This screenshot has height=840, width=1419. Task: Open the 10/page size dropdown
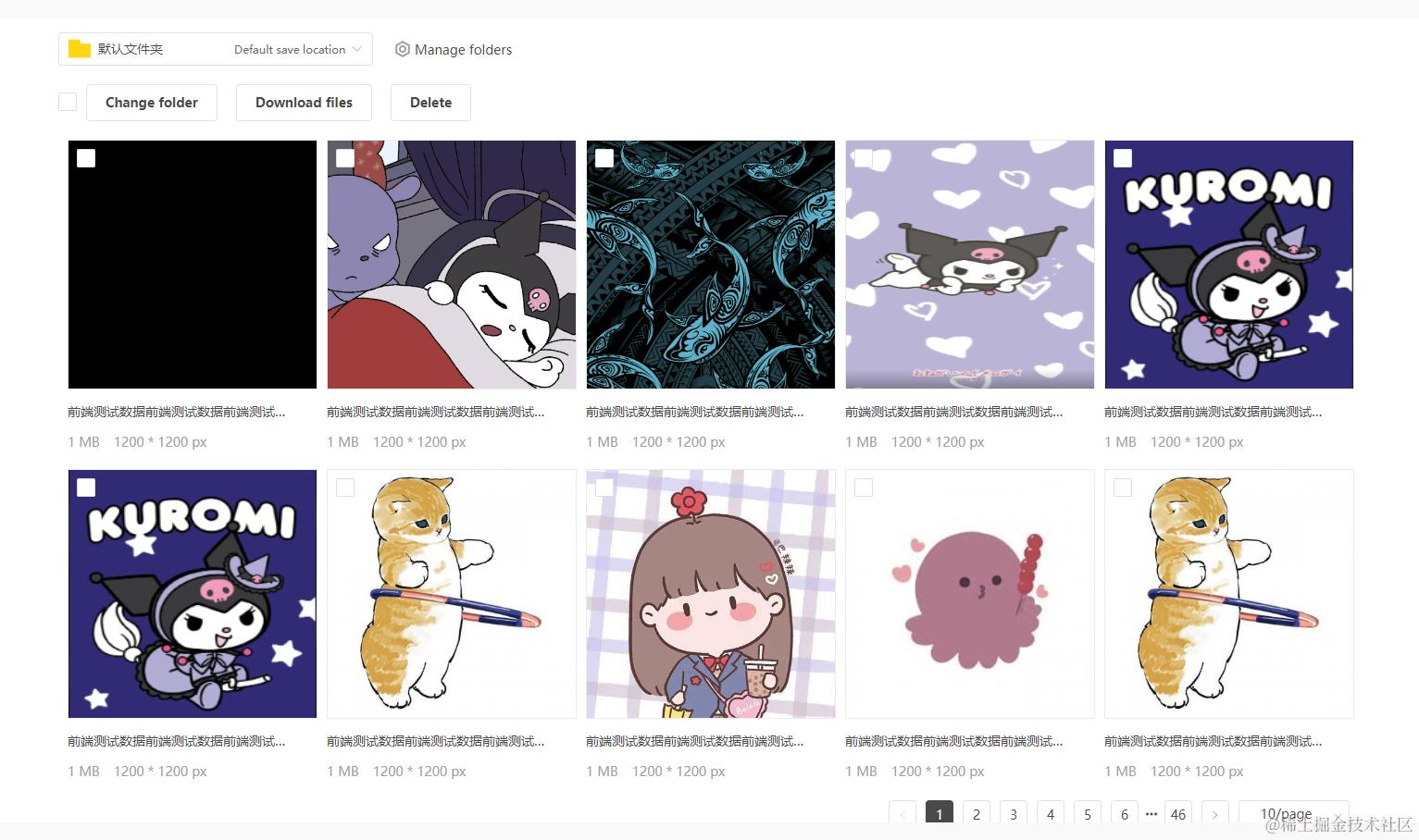(1294, 813)
